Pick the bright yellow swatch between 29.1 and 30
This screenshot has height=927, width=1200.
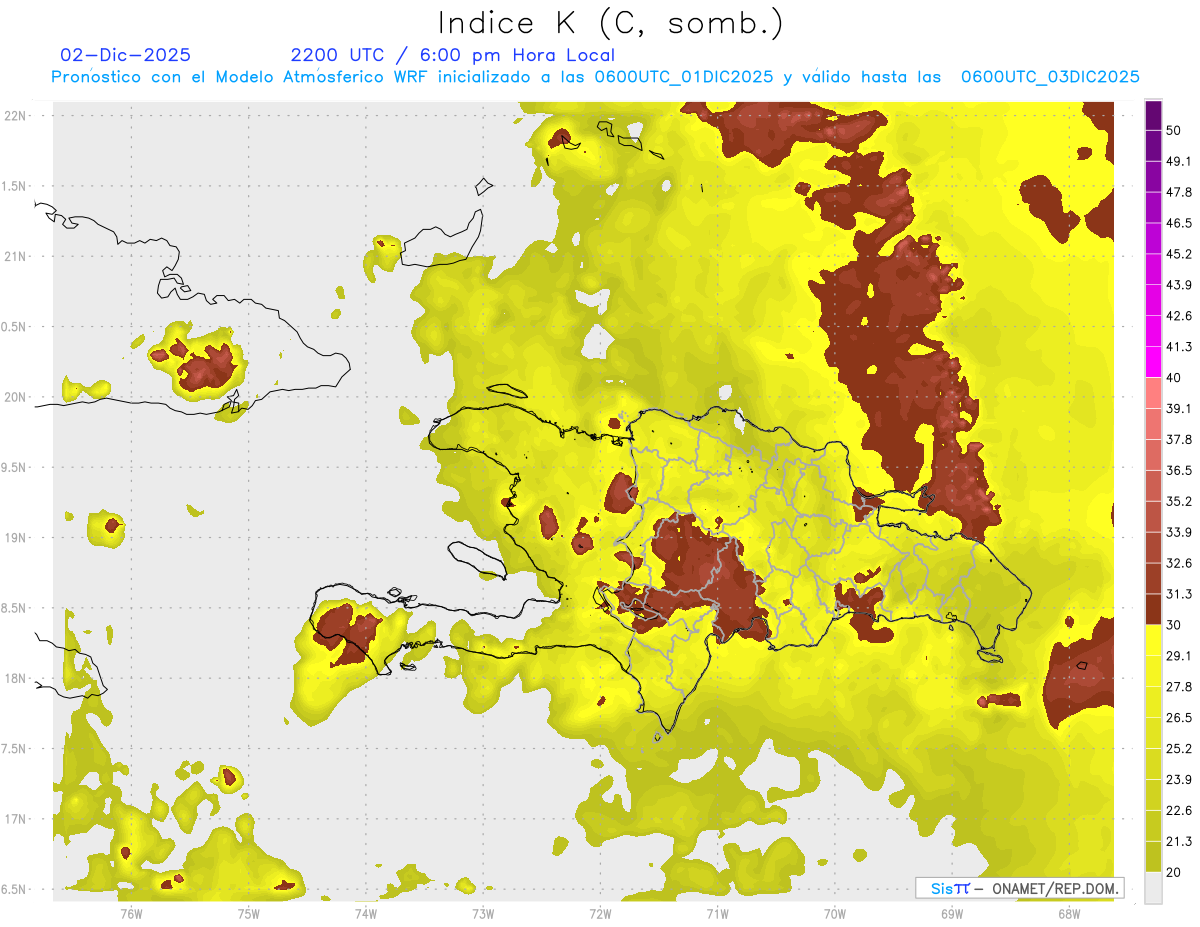(1153, 640)
